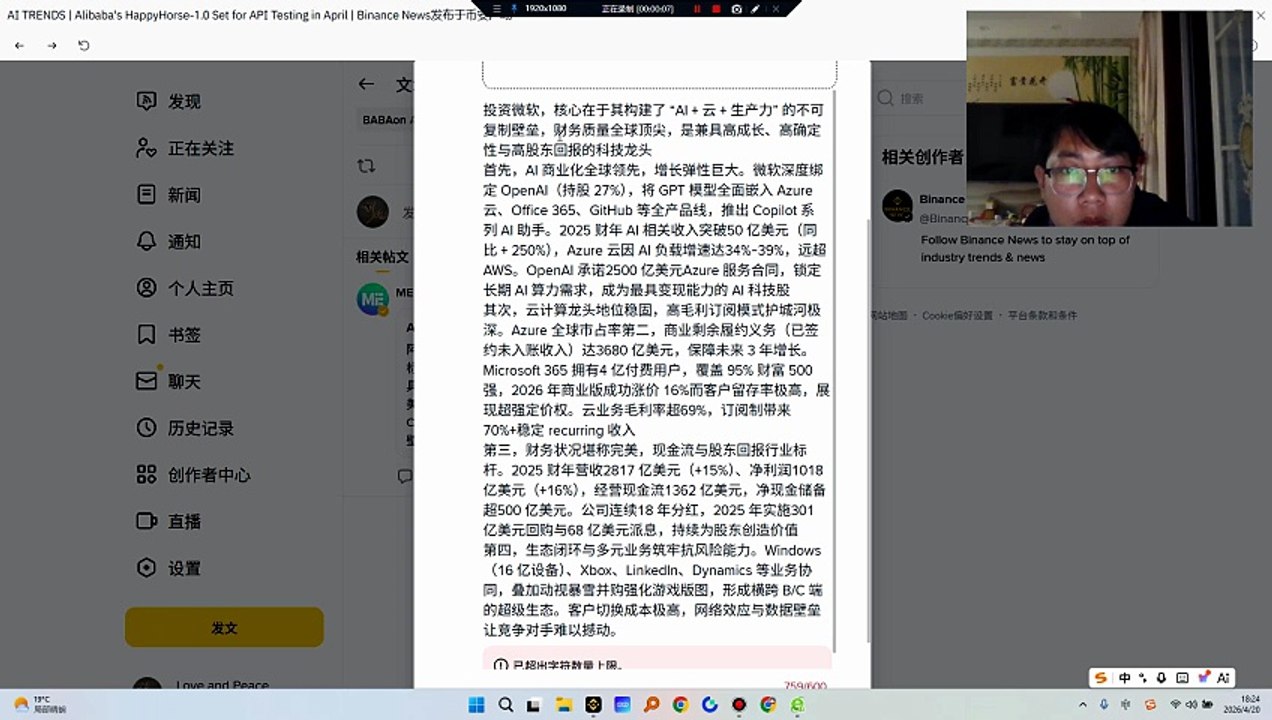Click the Cookie偏好设置 footer link

tap(957, 315)
